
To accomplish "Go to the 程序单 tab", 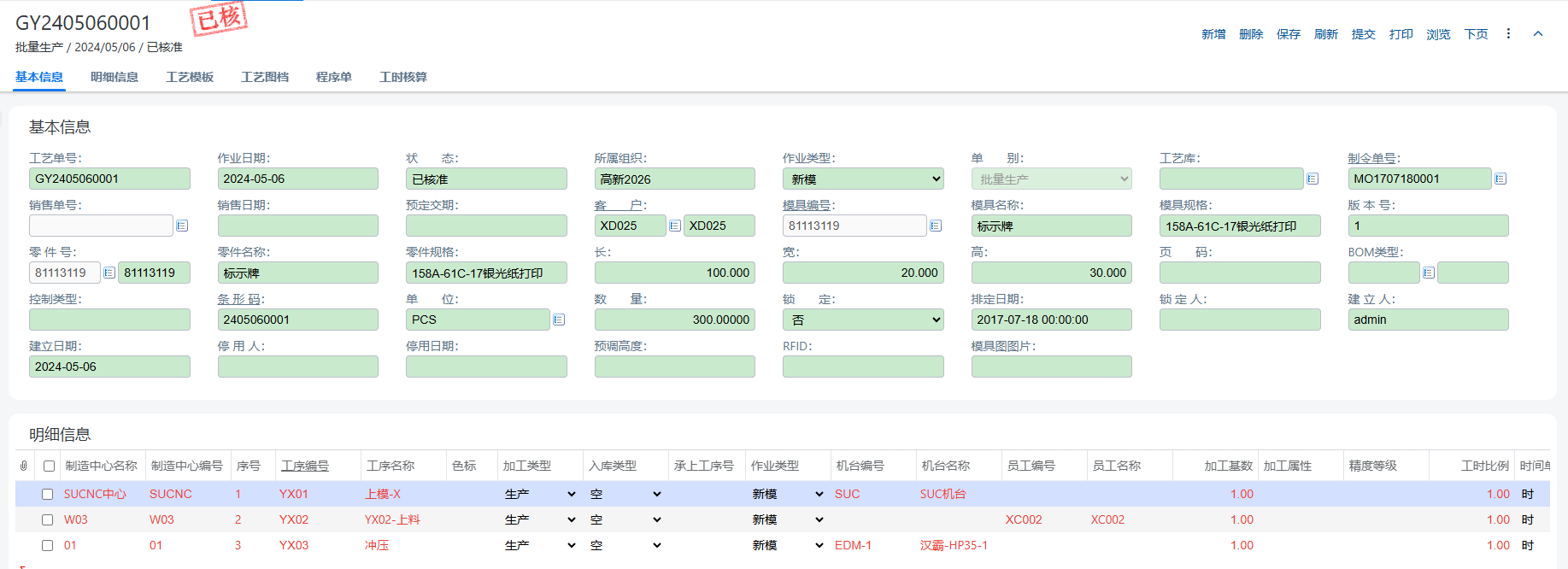I will tap(334, 77).
